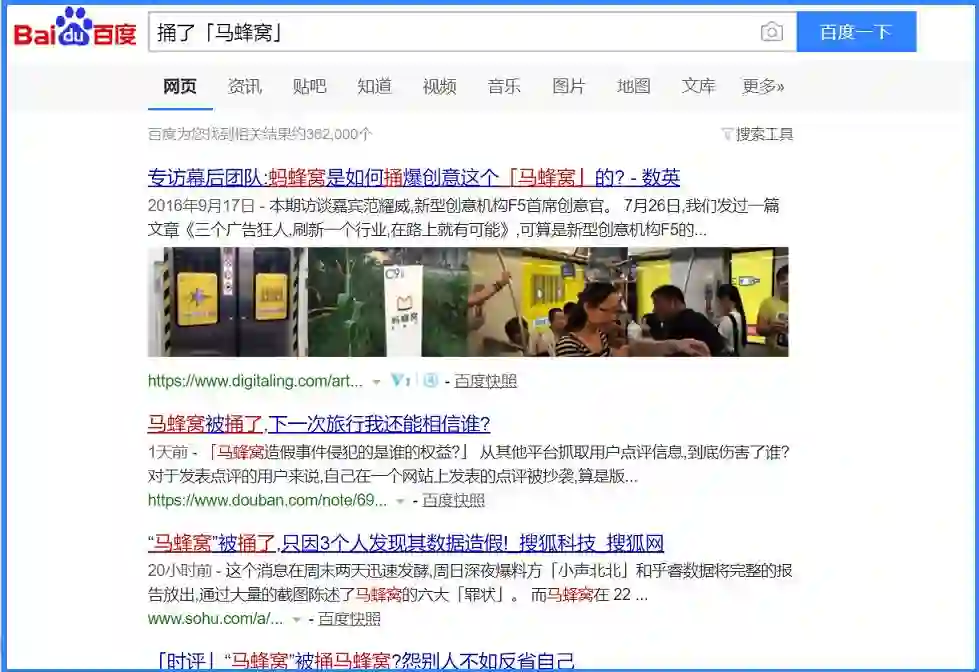Expand dropdown arrow beside douban.com URL
Screen dimensions: 979x672
pos(400,501)
